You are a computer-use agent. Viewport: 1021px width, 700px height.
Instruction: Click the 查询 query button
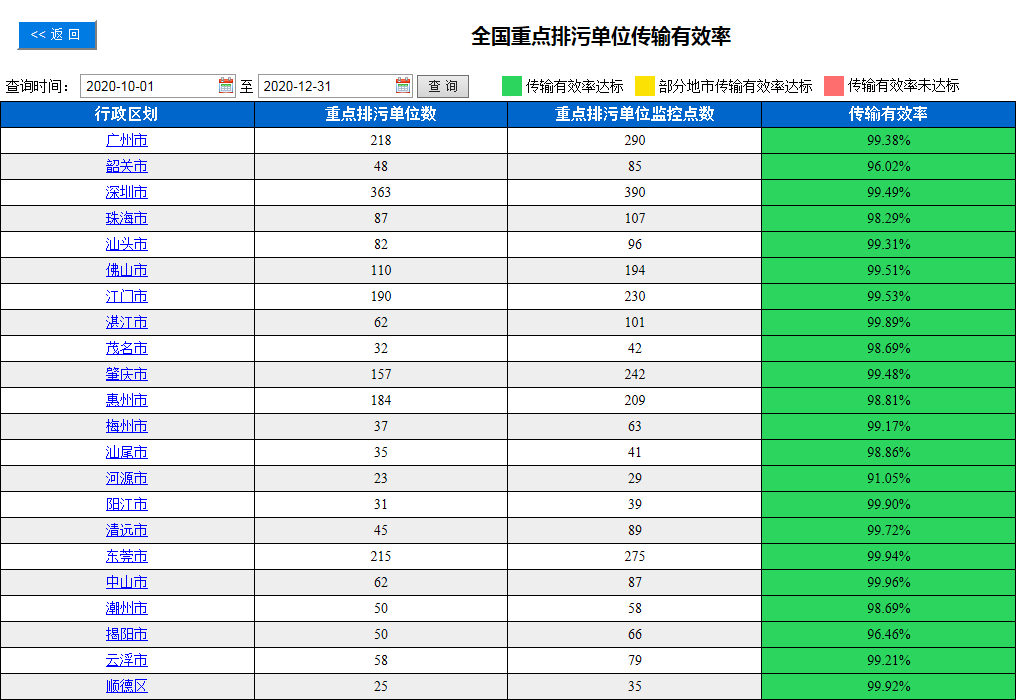[443, 86]
